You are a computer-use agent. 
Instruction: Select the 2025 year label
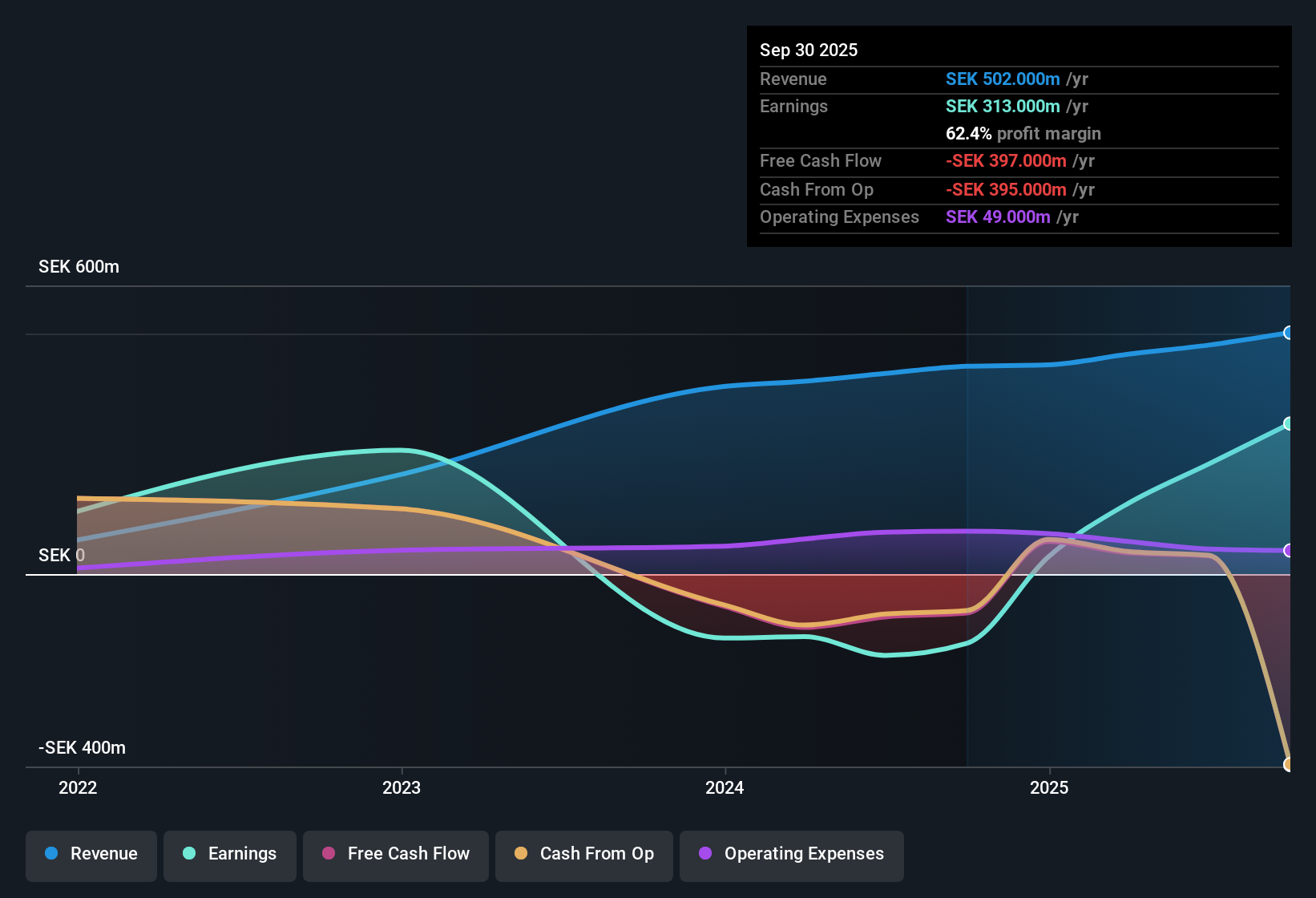click(x=1051, y=788)
